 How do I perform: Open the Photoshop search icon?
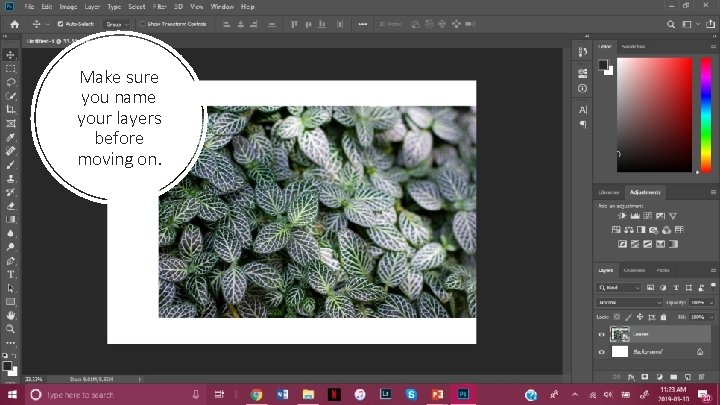point(671,24)
